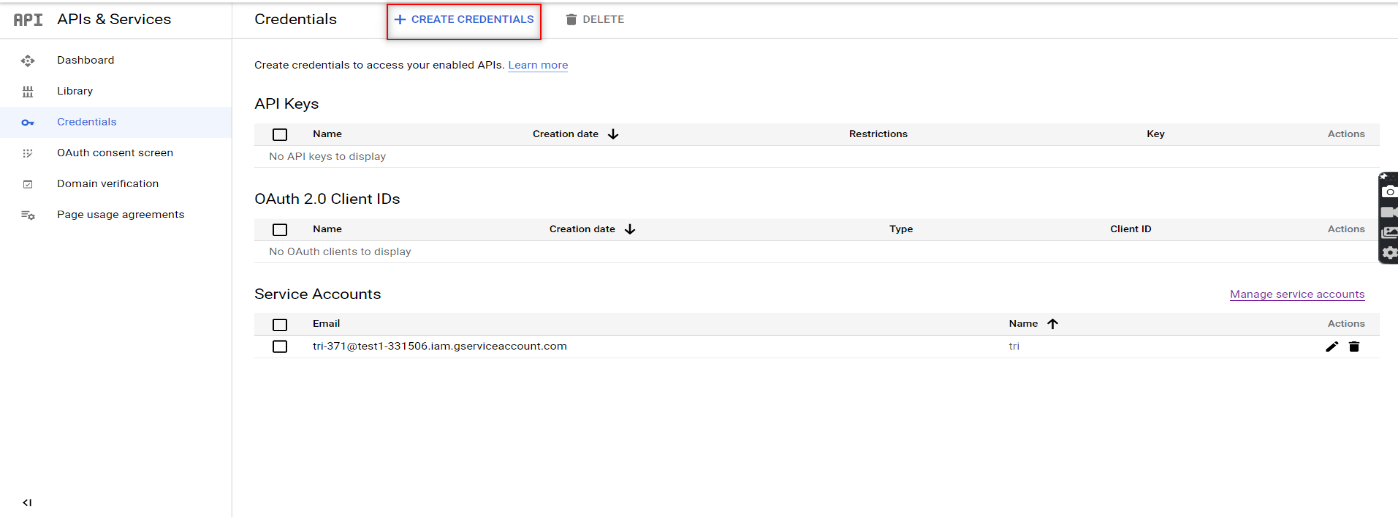Click the OAuth consent screen icon
The image size is (1398, 517).
click(28, 153)
